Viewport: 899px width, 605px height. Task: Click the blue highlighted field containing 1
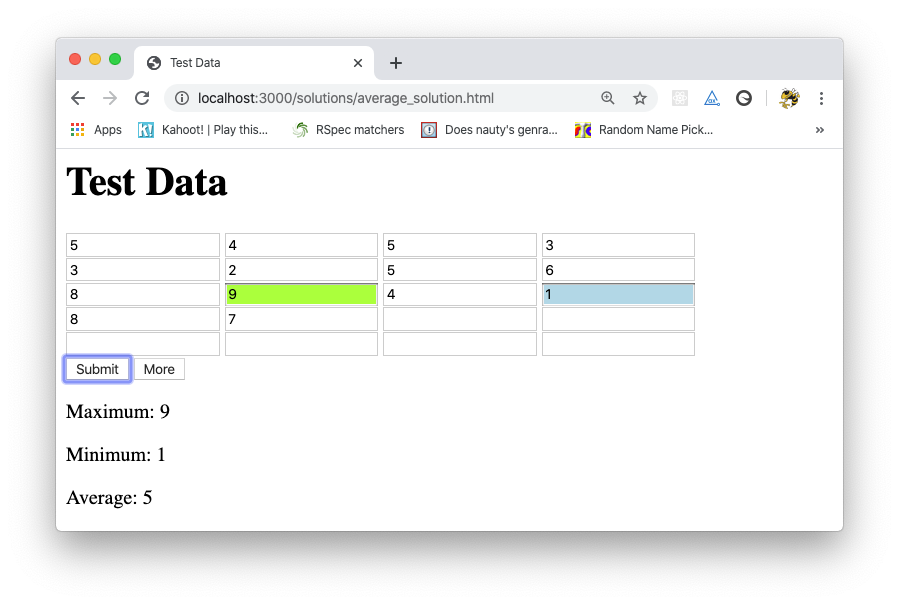(x=618, y=294)
